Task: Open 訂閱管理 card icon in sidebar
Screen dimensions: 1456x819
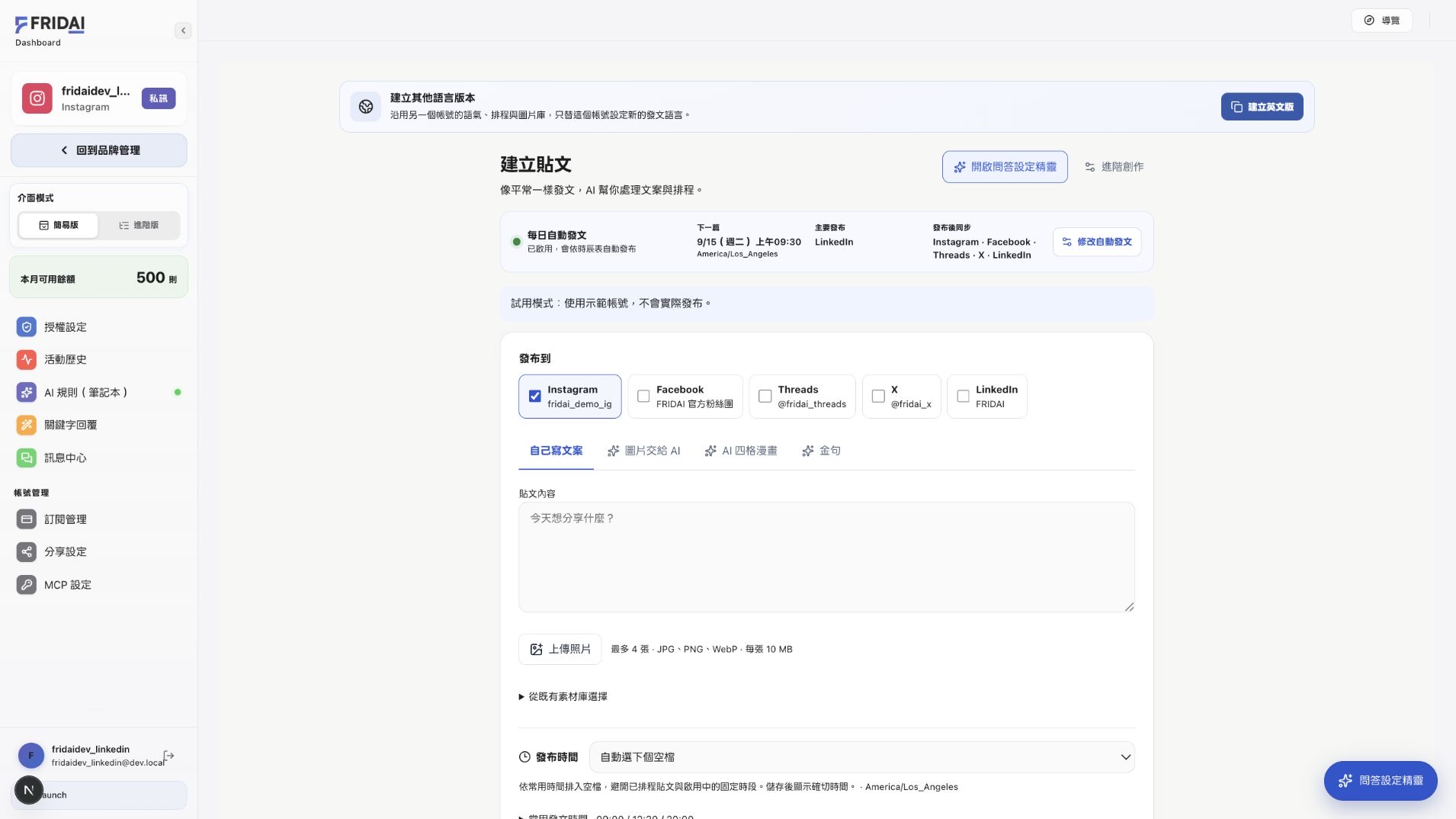Action: (x=27, y=519)
